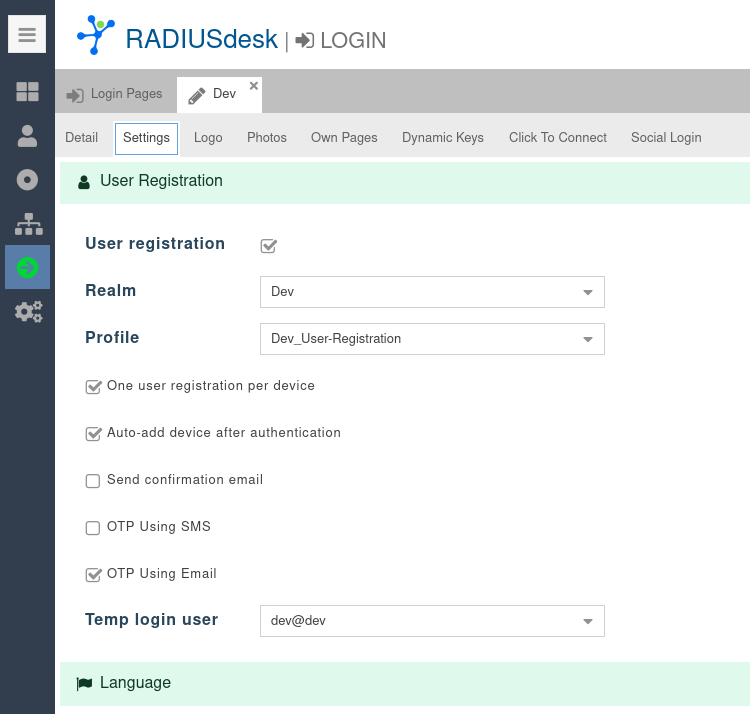Toggle the User registration checkbox

coord(268,245)
